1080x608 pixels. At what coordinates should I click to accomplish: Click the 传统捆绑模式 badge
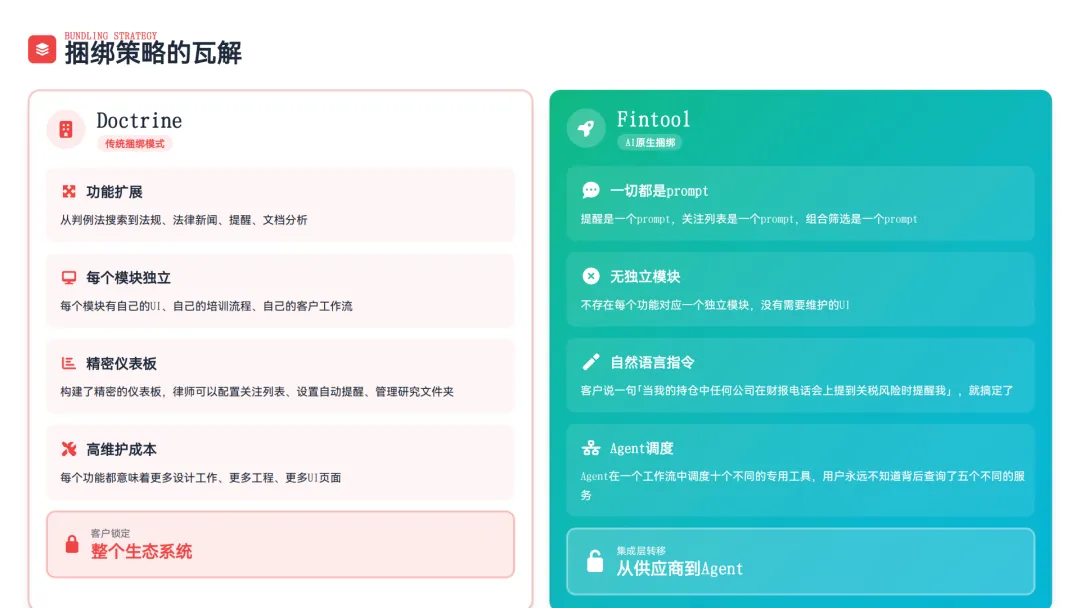(135, 144)
